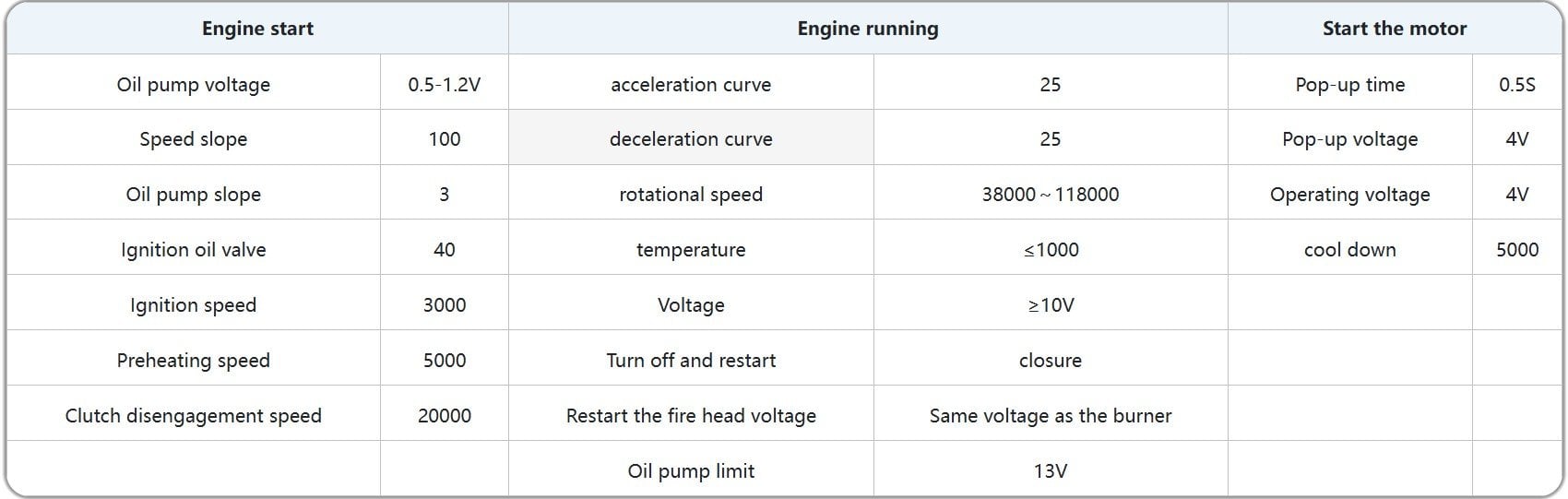Click the Engine running column header
1568x499 pixels.
(x=867, y=29)
